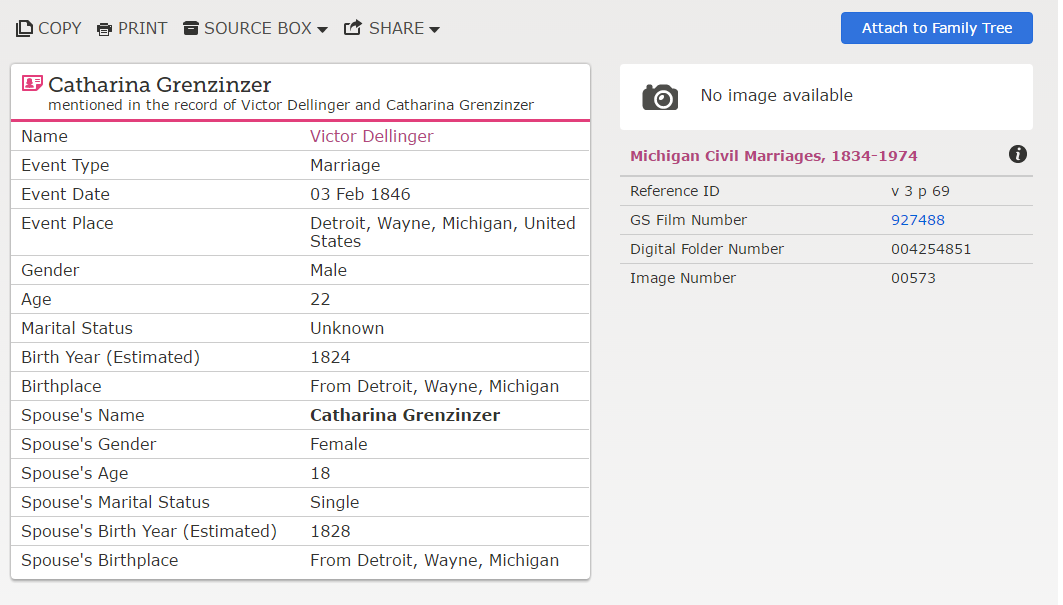Click the person record icon beside Catharina Grenzinzer
1063x605 pixels.
coord(30,81)
